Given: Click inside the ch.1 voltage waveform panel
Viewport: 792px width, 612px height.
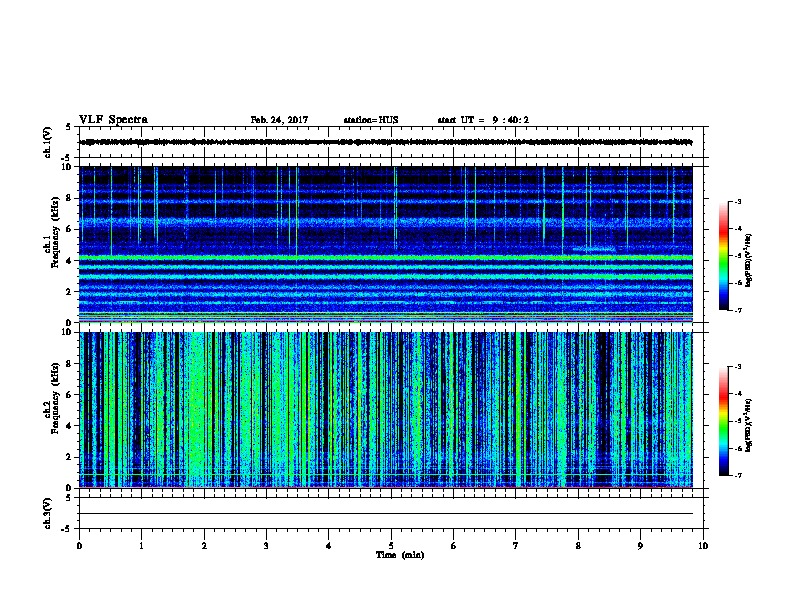Looking at the screenshot, I should [391, 142].
